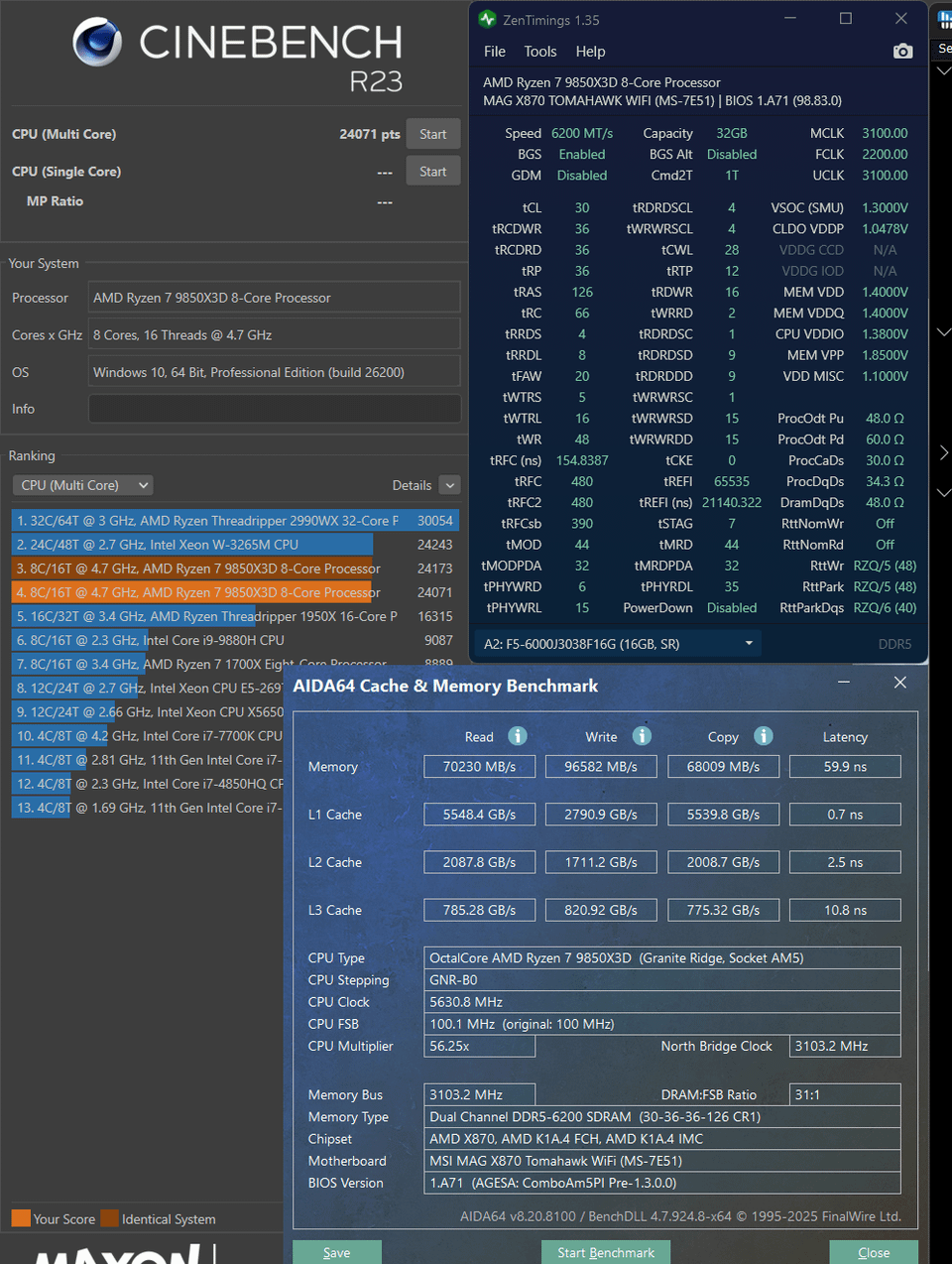Open the Help menu in ZenTimings
952x1264 pixels.
(590, 52)
